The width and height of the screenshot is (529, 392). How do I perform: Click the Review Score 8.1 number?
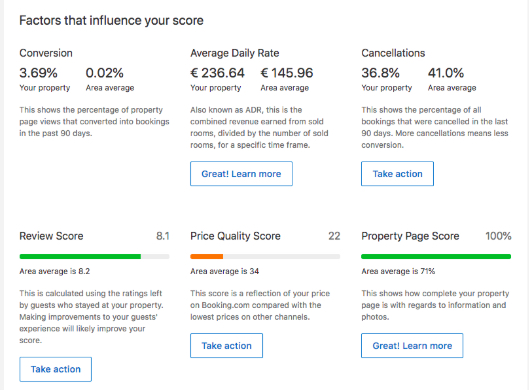(x=163, y=236)
